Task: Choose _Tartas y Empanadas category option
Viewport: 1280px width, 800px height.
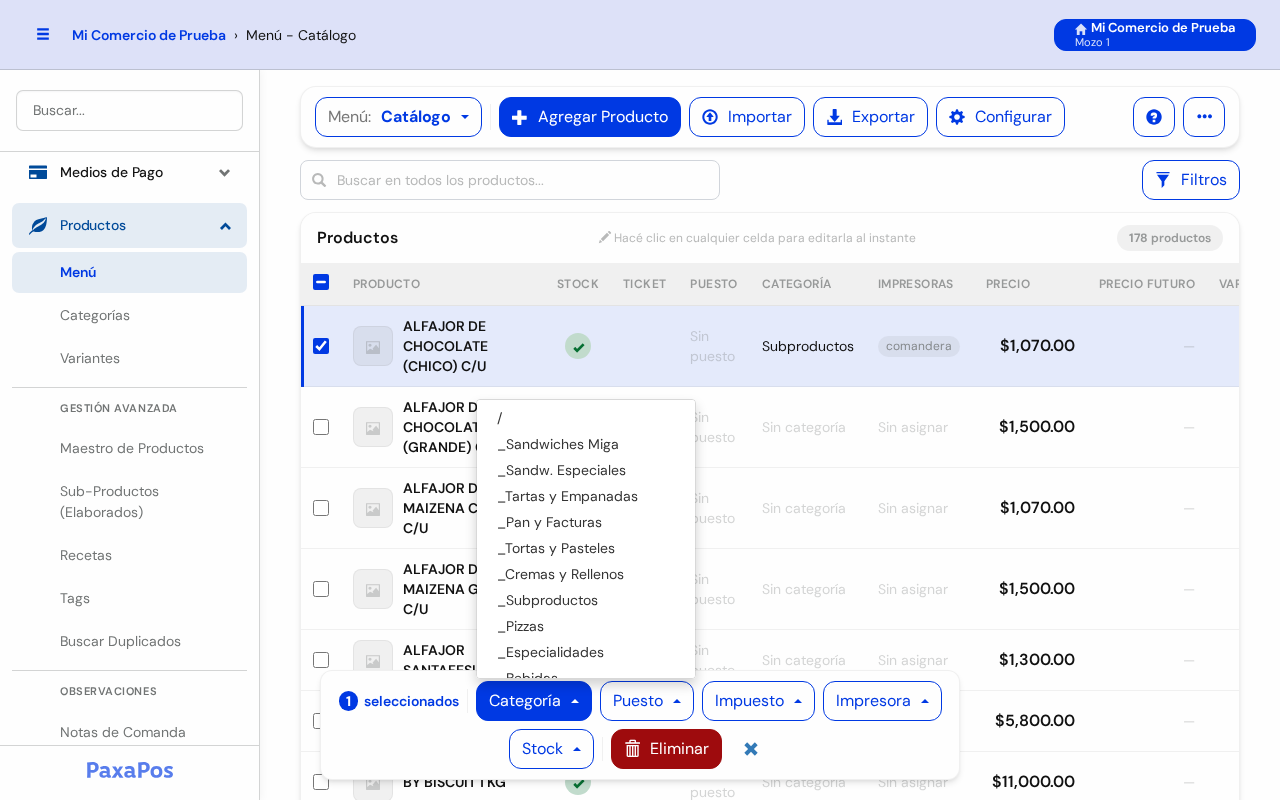Action: pyautogui.click(x=586, y=496)
